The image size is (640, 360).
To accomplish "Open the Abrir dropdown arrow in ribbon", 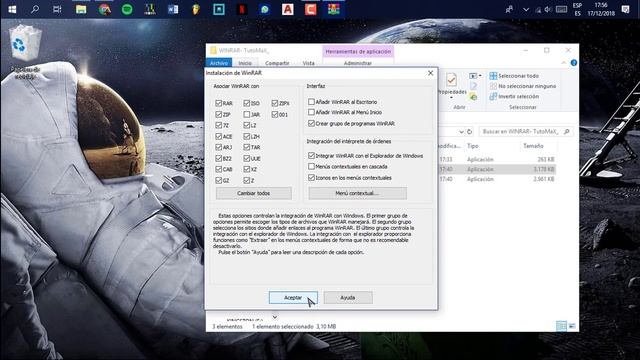I will tap(480, 76).
